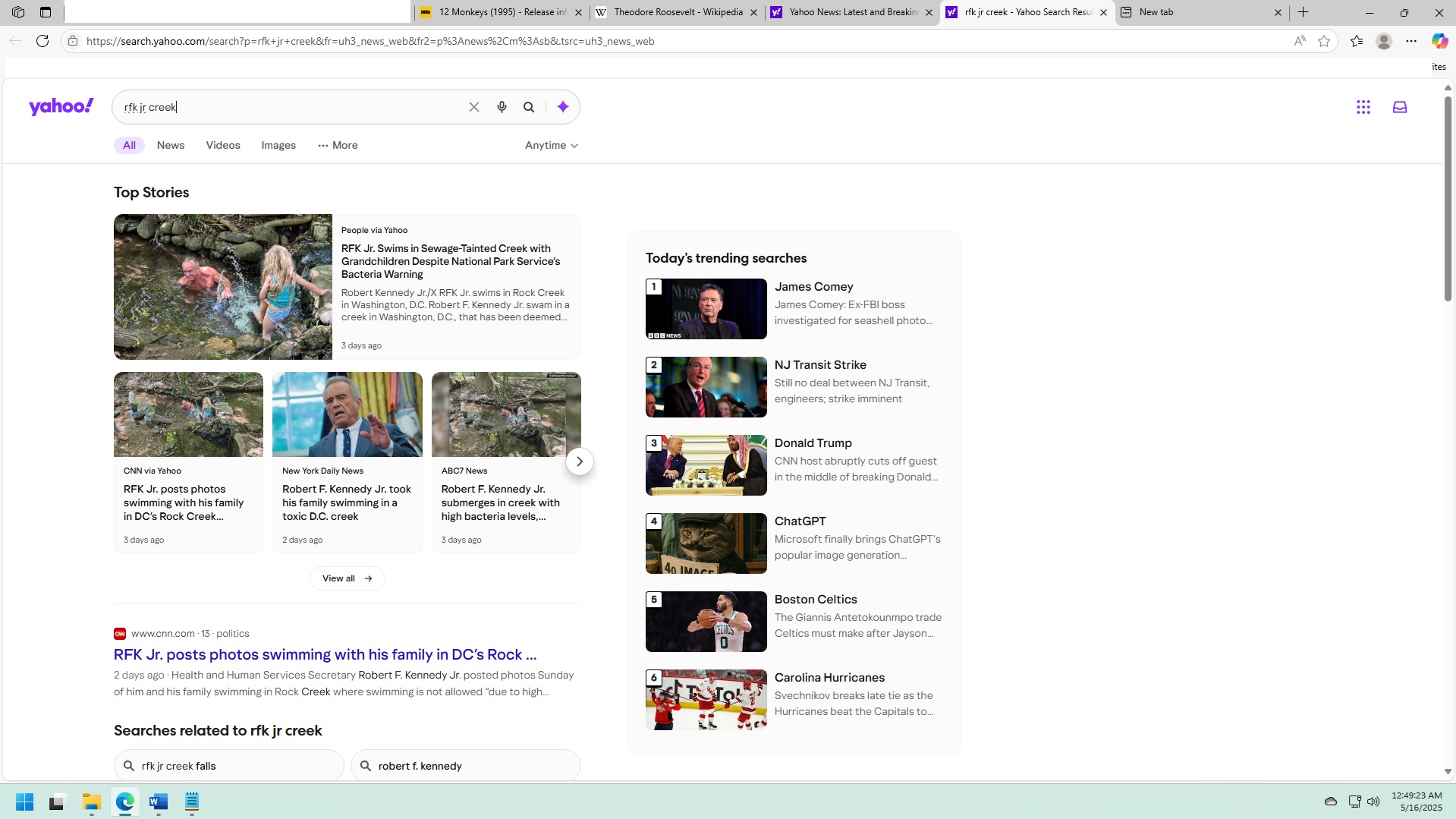Image resolution: width=1456 pixels, height=819 pixels.
Task: Open Read aloud in address bar
Action: click(1300, 41)
